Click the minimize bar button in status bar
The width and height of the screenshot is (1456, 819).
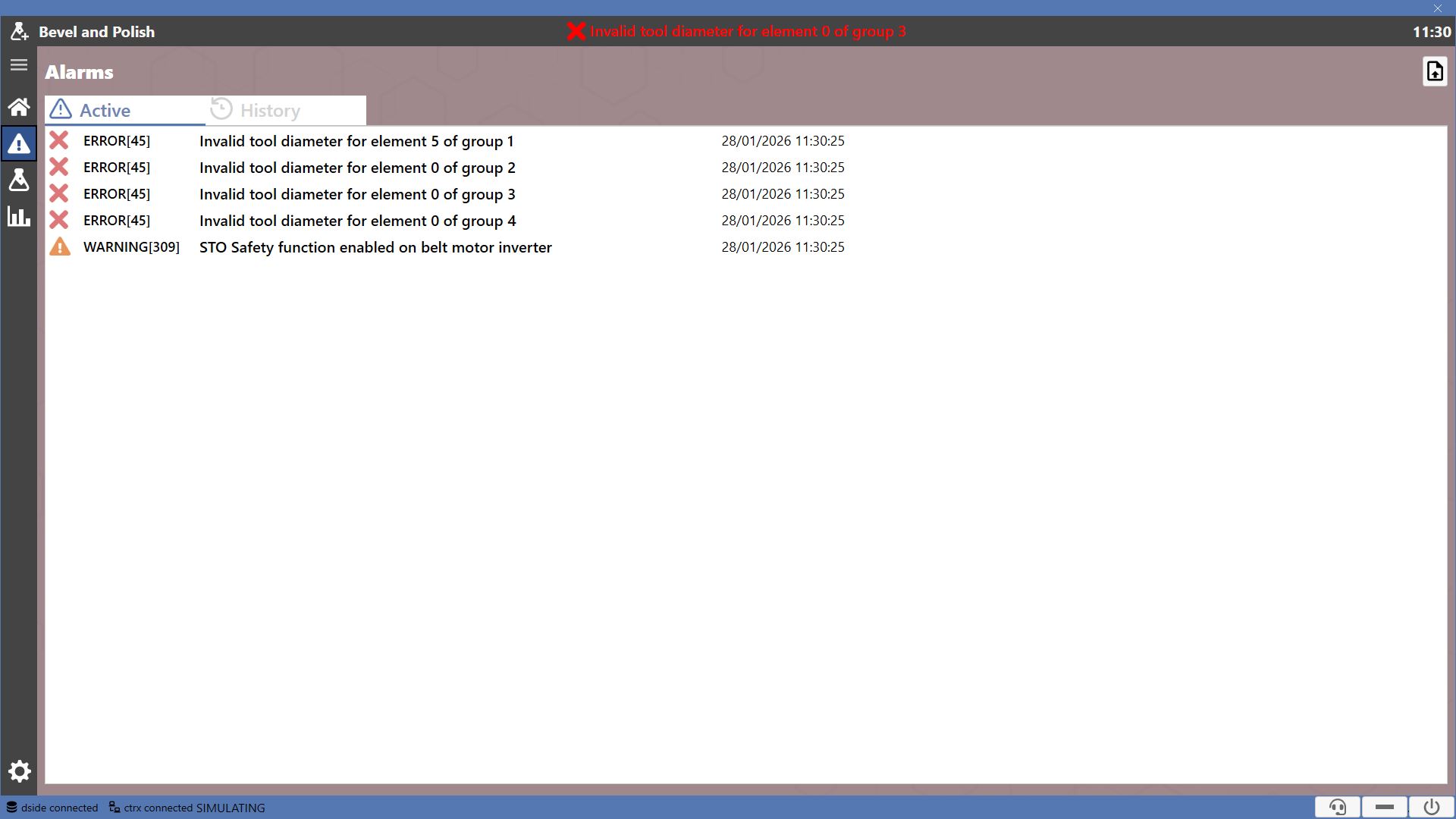[1385, 807]
